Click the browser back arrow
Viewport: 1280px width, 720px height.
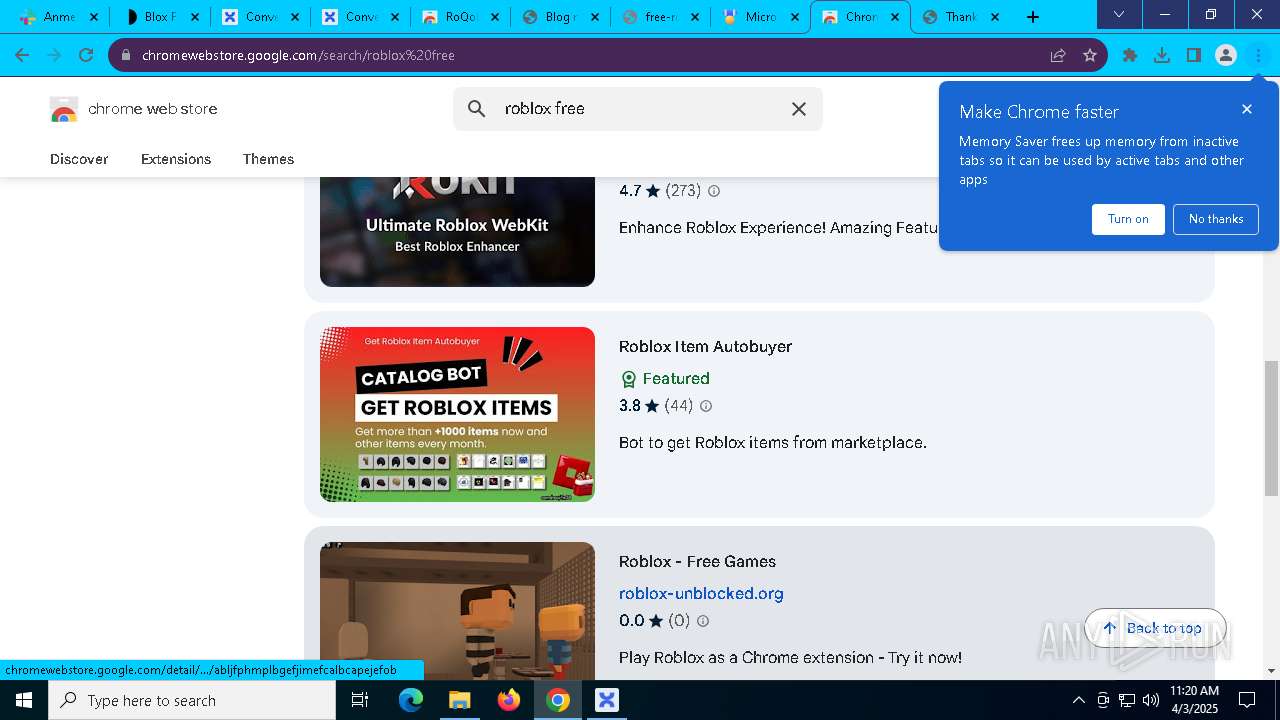click(x=22, y=55)
